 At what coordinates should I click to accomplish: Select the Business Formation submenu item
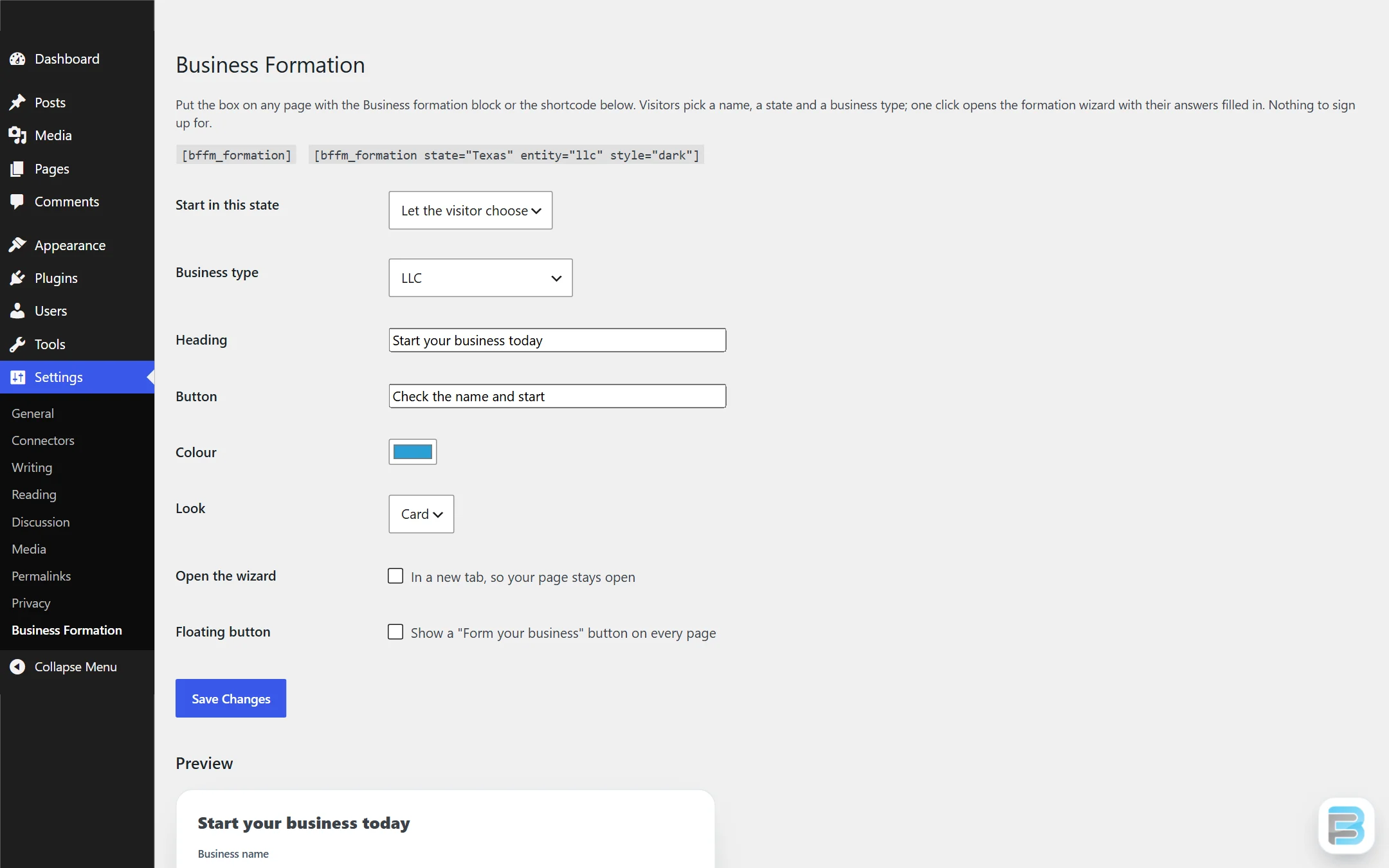click(67, 630)
